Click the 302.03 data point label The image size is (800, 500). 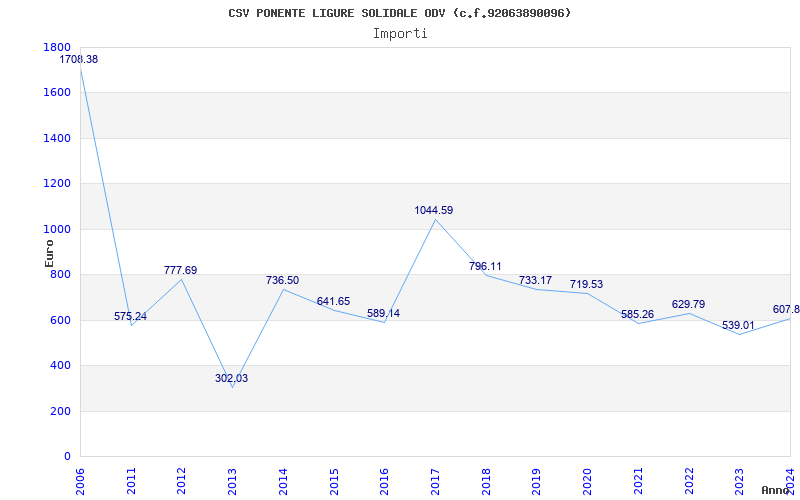[x=232, y=379]
